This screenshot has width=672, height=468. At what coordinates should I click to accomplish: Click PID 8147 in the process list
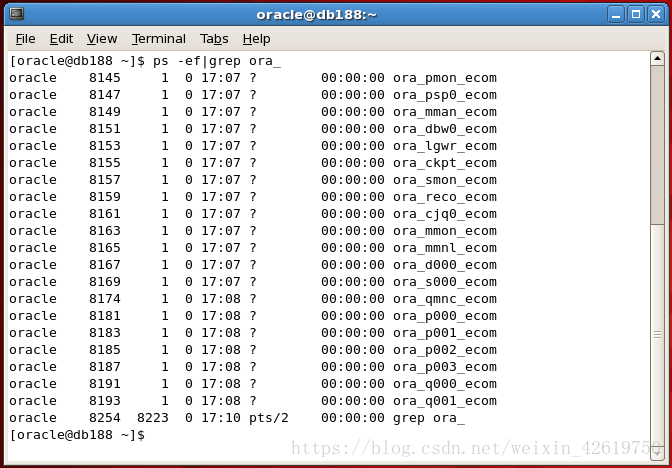point(105,95)
